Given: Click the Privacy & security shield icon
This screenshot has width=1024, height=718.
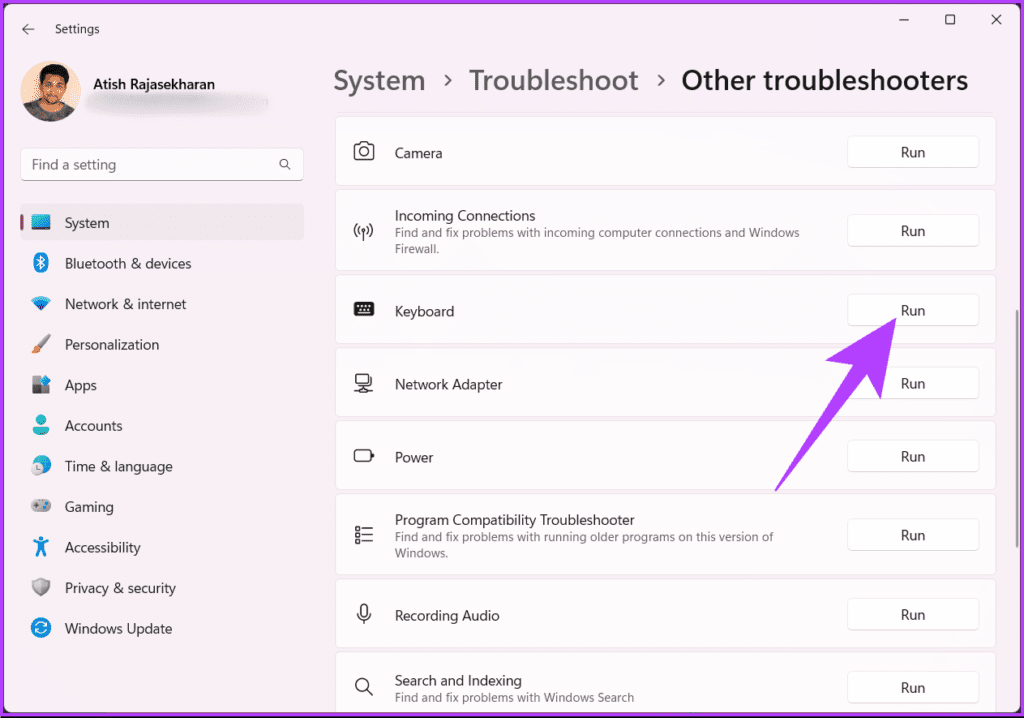Looking at the screenshot, I should [x=40, y=587].
